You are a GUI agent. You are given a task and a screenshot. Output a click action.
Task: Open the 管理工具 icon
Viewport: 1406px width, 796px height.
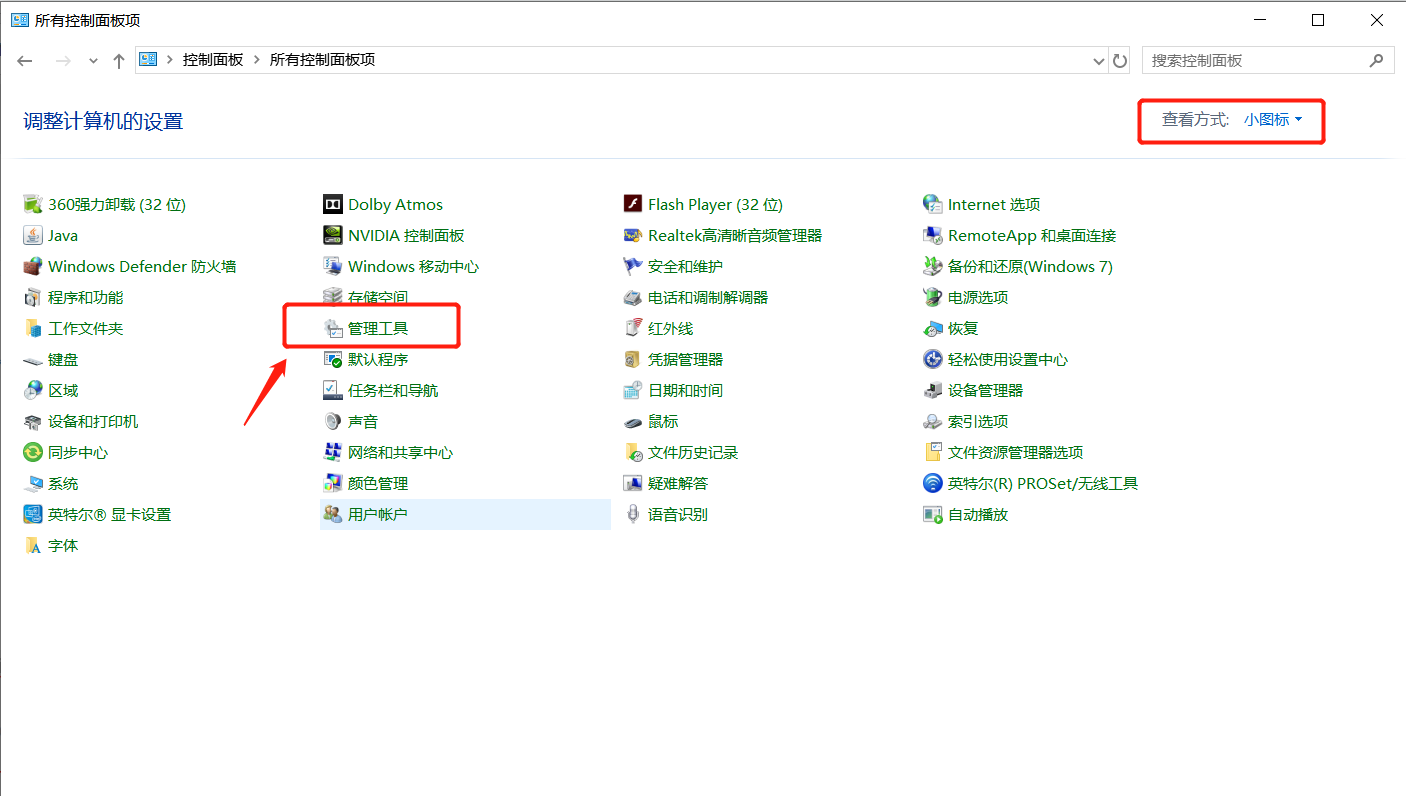coord(333,329)
